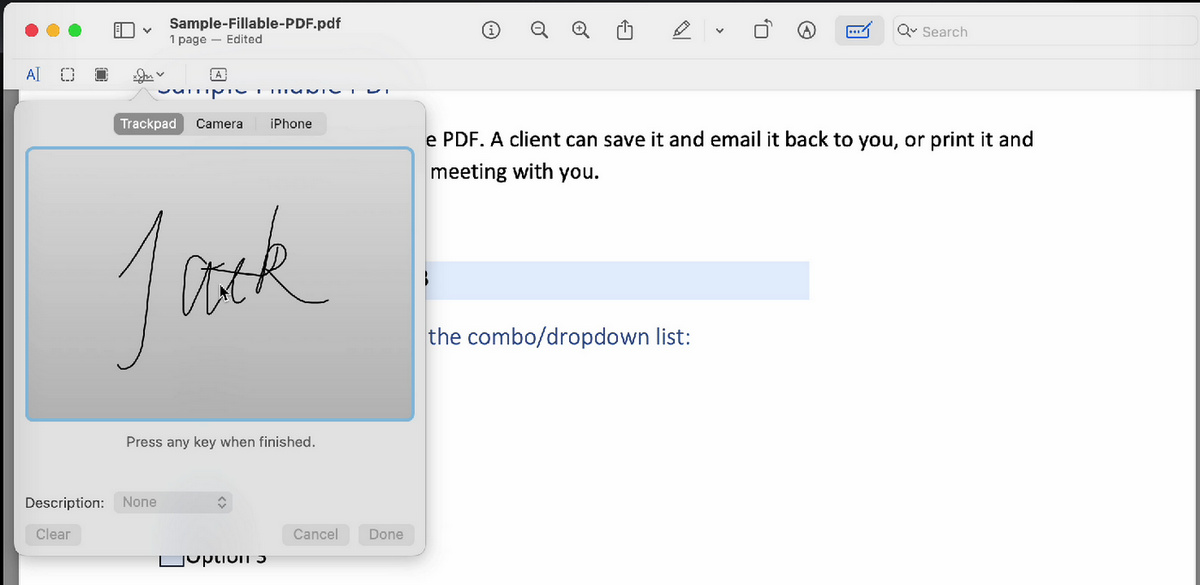The image size is (1200, 585).
Task: Expand the highlight color options chevron
Action: pos(719,31)
